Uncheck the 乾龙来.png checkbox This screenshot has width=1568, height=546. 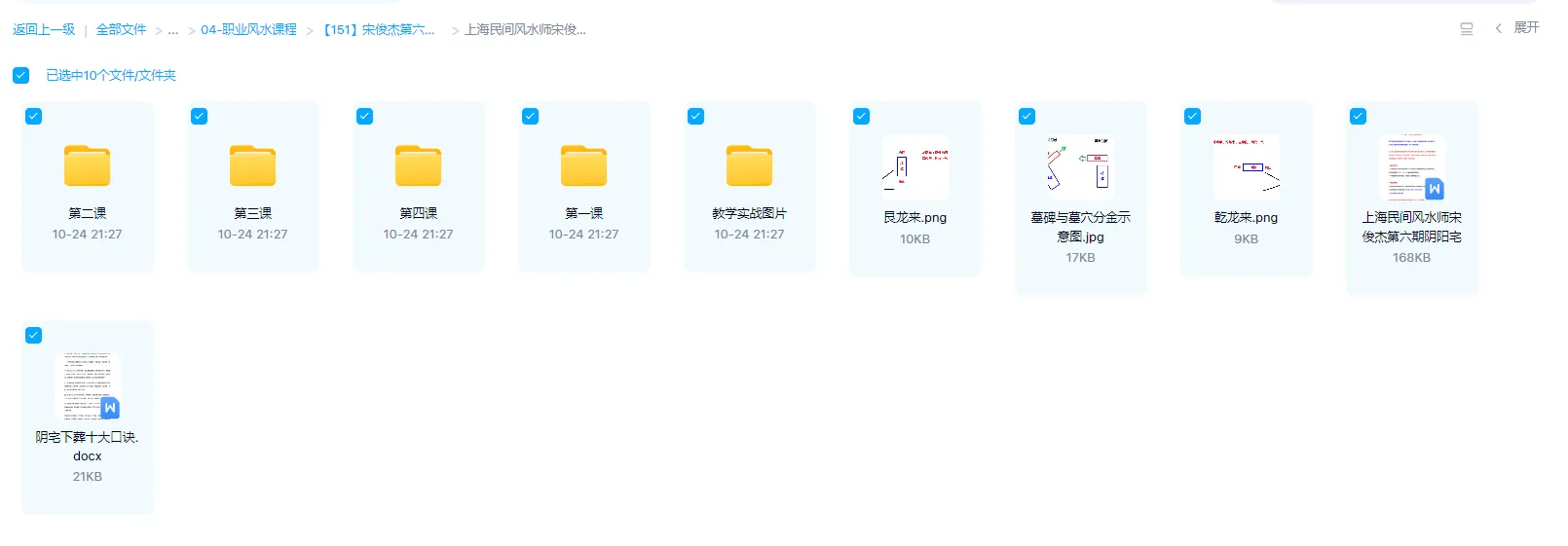point(1192,116)
